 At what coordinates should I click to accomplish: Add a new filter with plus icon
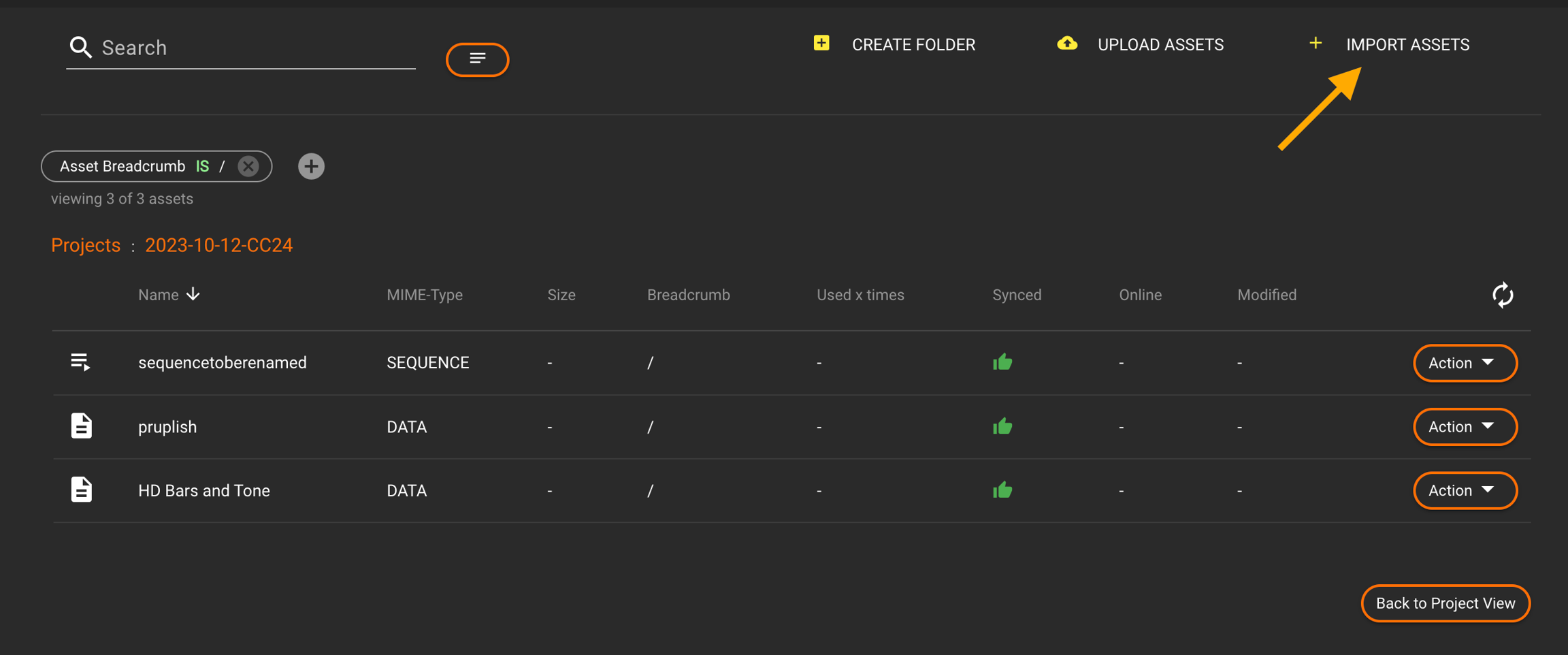tap(311, 166)
